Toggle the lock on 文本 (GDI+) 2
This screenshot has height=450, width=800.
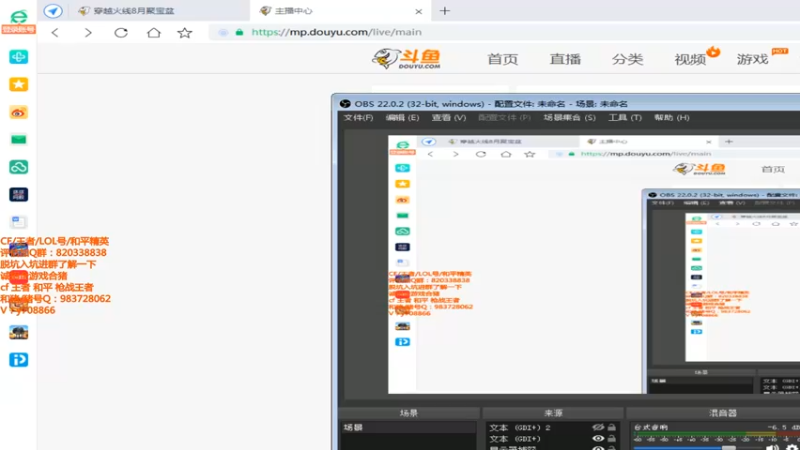point(612,427)
